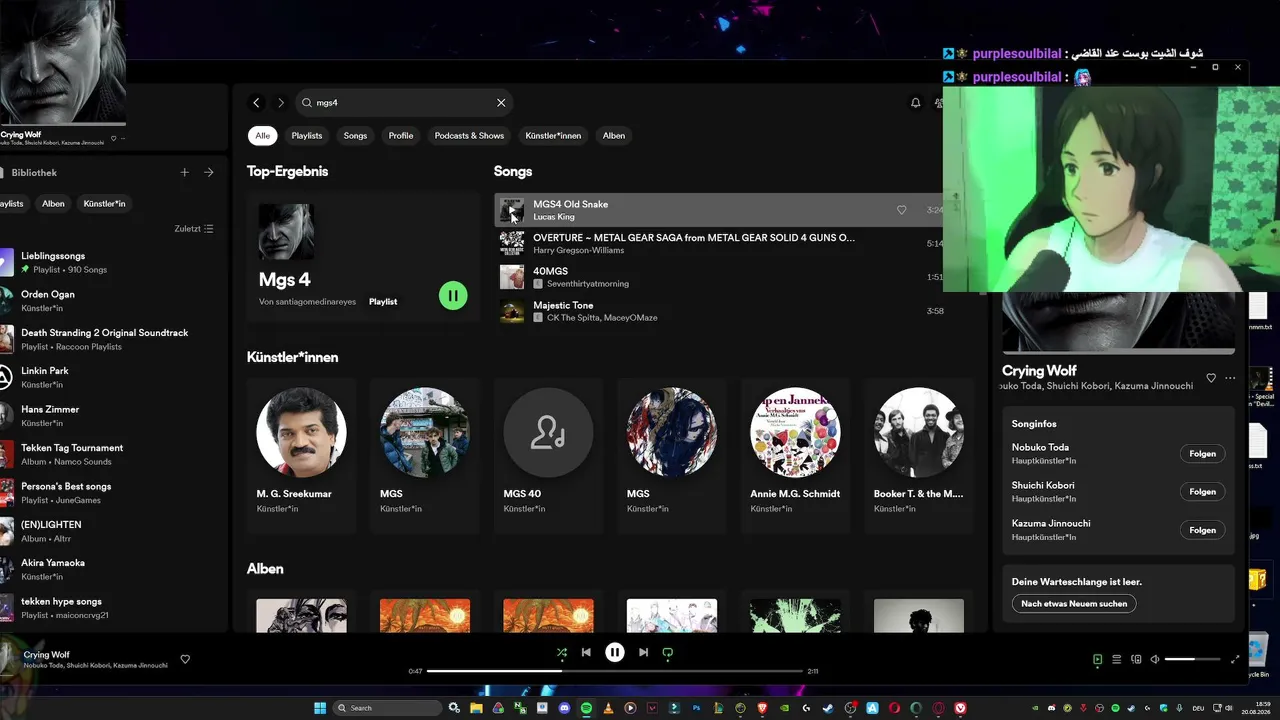Screen dimensions: 1280x720
Task: Open the Windows Start menu
Action: (320, 708)
